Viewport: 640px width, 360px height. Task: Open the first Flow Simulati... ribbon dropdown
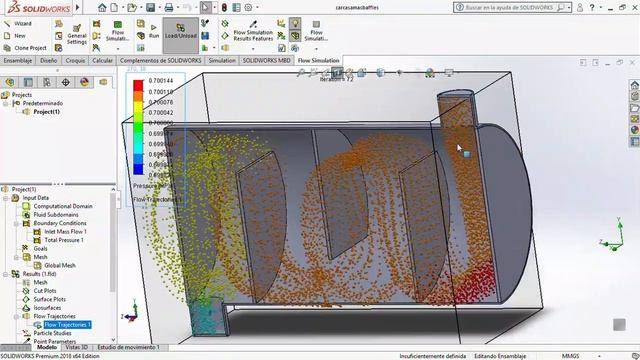tap(118, 49)
